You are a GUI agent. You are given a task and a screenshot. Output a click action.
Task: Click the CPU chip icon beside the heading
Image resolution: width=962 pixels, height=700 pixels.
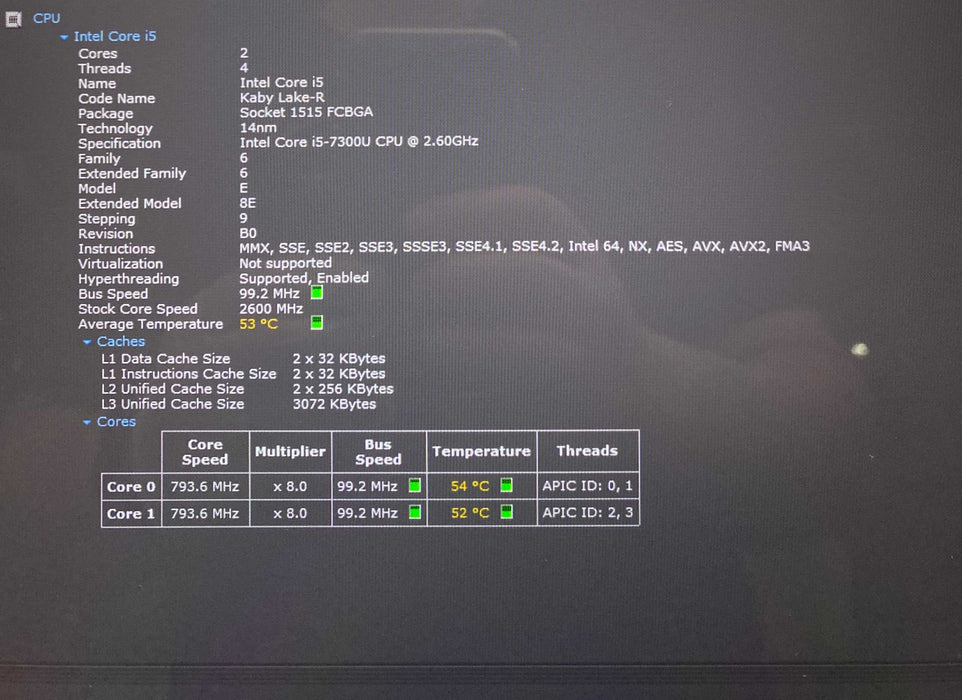[x=14, y=18]
